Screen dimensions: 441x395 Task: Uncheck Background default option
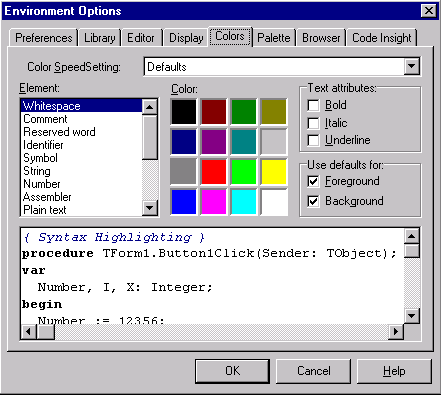tap(313, 201)
